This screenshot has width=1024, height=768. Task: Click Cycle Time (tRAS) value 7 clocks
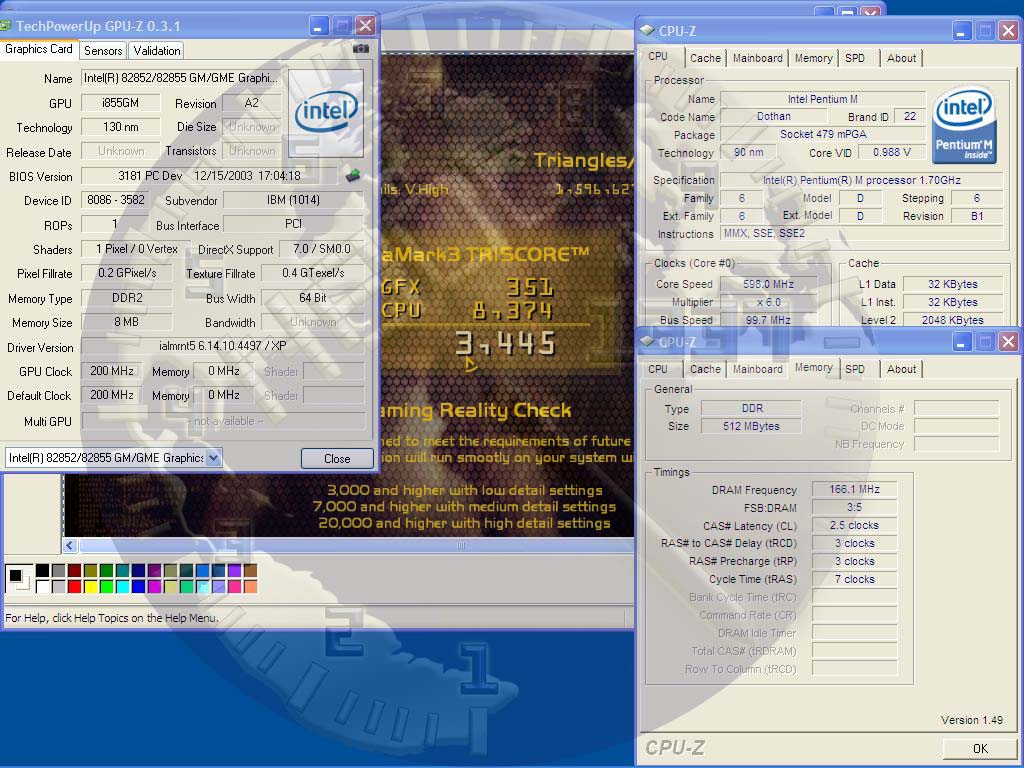[x=854, y=579]
